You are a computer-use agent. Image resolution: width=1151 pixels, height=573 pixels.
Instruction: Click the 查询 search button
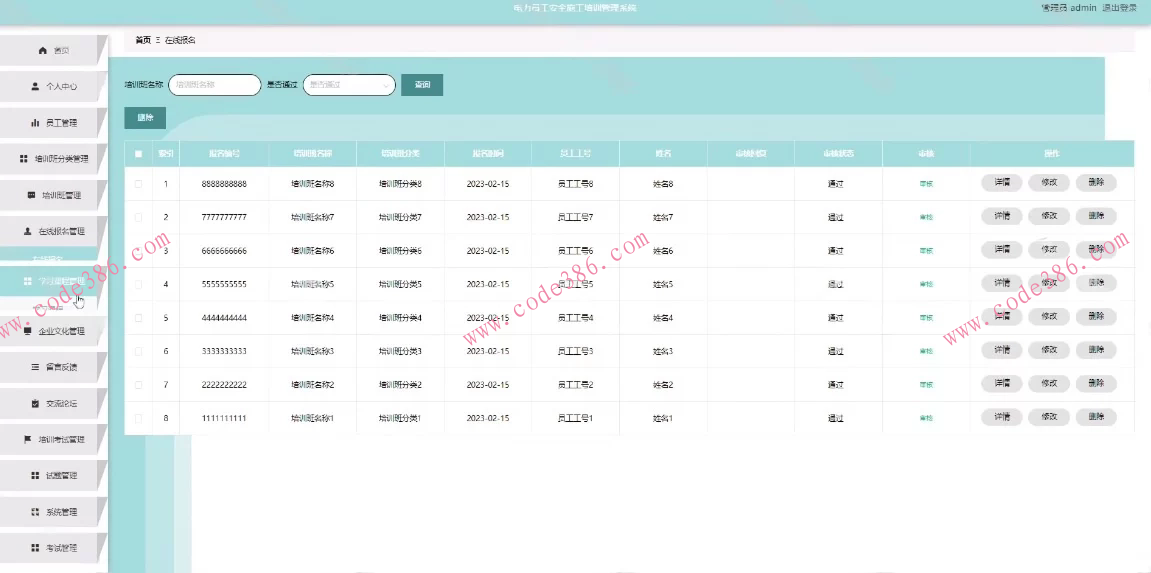click(x=422, y=85)
